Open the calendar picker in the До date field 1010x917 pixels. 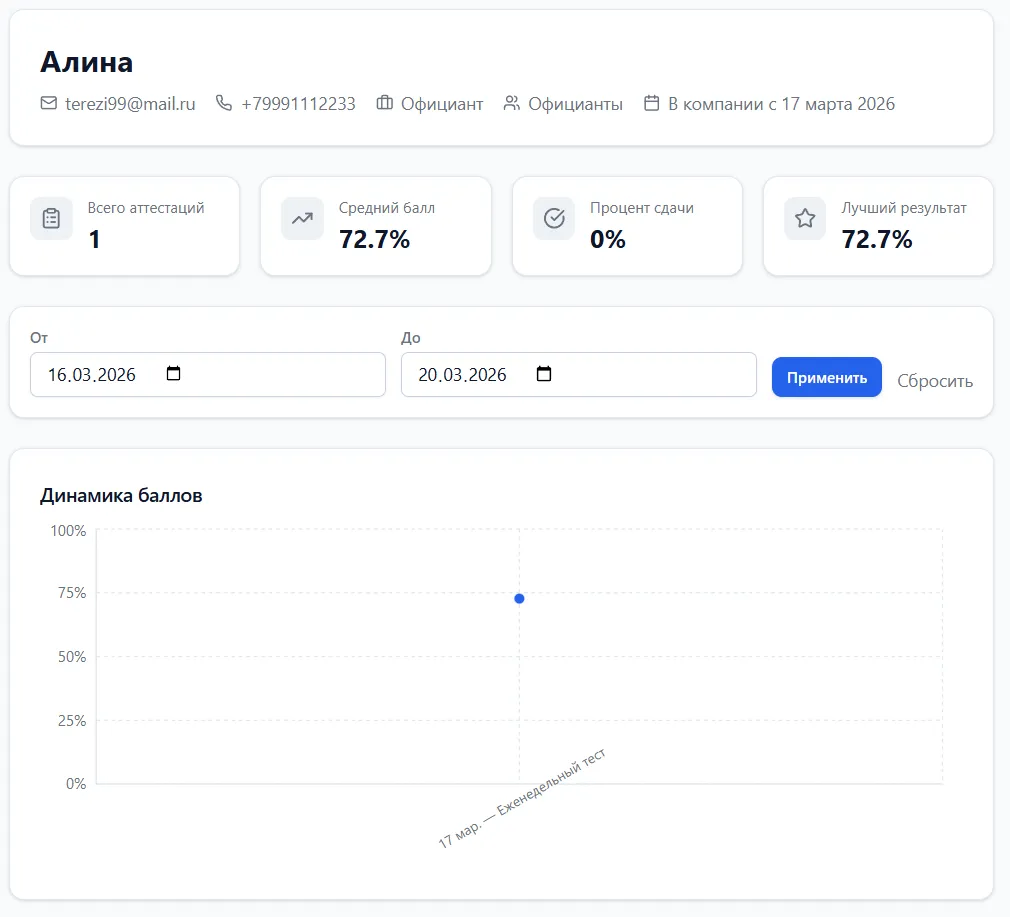click(x=544, y=373)
